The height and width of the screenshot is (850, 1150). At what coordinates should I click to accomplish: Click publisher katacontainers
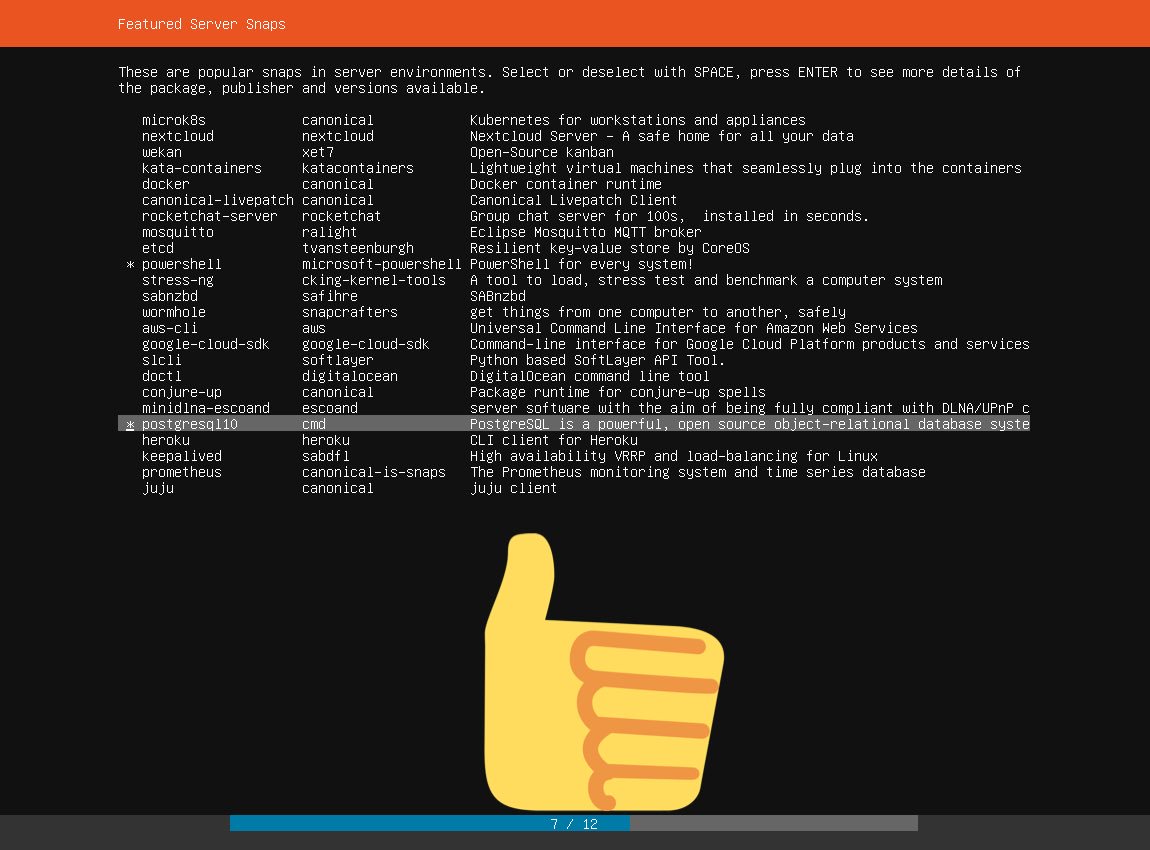[357, 168]
